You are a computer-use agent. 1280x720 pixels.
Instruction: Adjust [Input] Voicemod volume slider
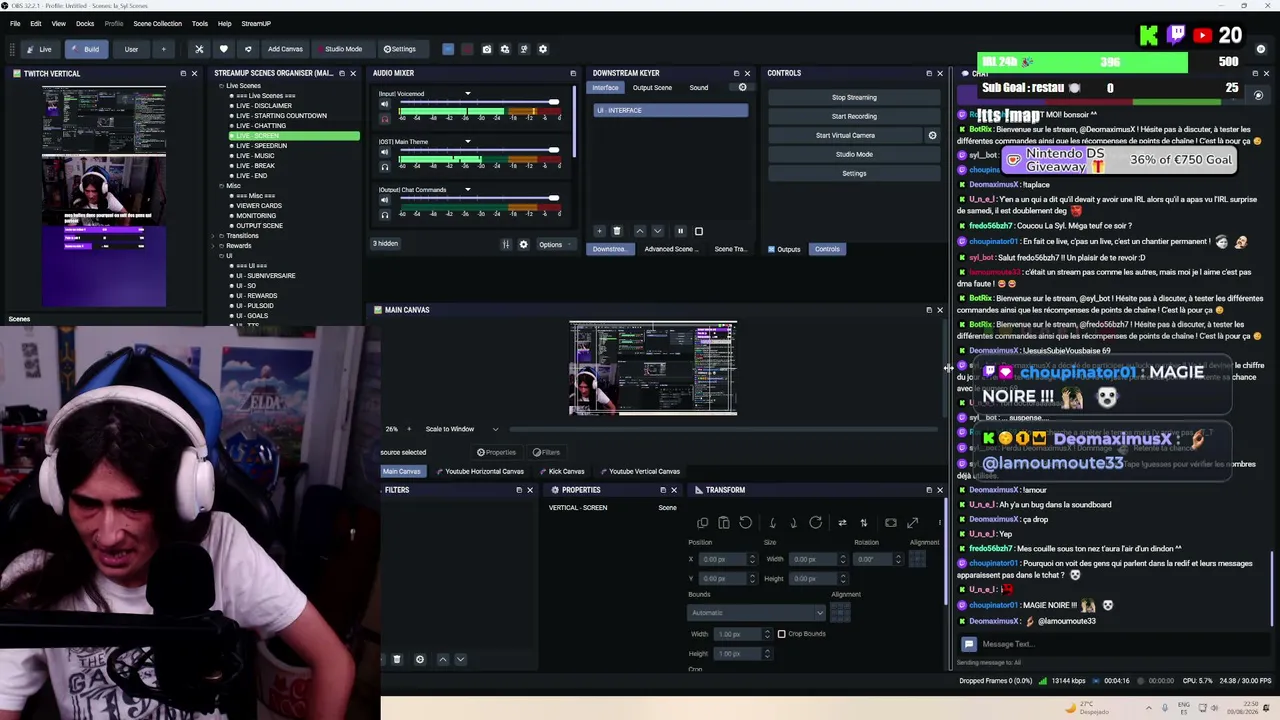point(479,103)
